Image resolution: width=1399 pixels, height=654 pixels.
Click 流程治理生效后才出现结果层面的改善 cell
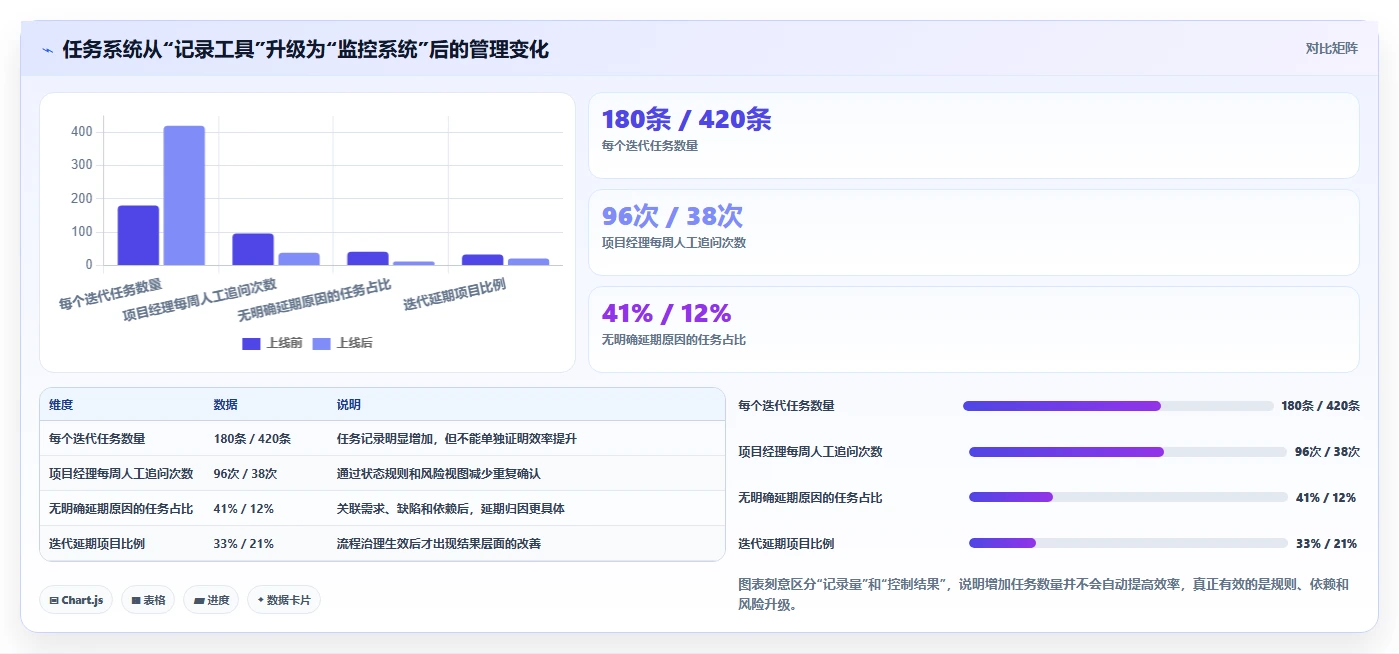(439, 544)
